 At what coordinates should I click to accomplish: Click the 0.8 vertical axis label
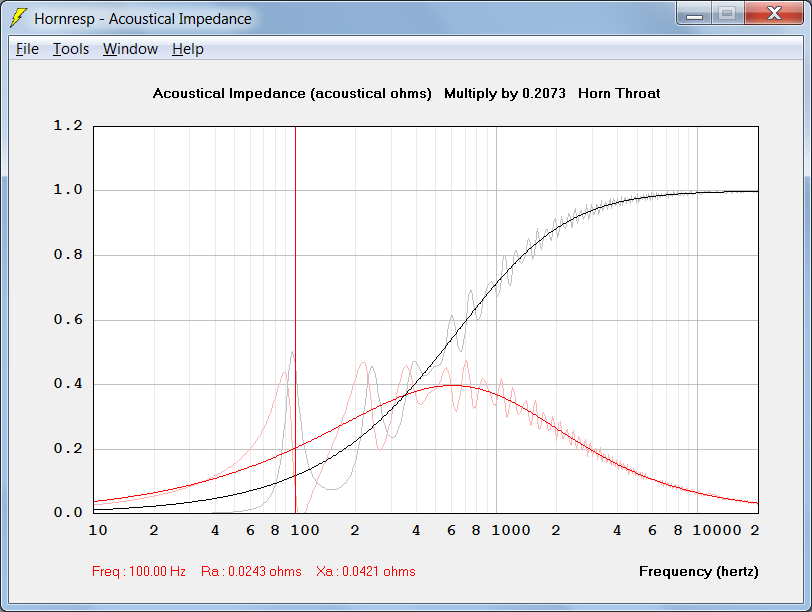pyautogui.click(x=68, y=255)
